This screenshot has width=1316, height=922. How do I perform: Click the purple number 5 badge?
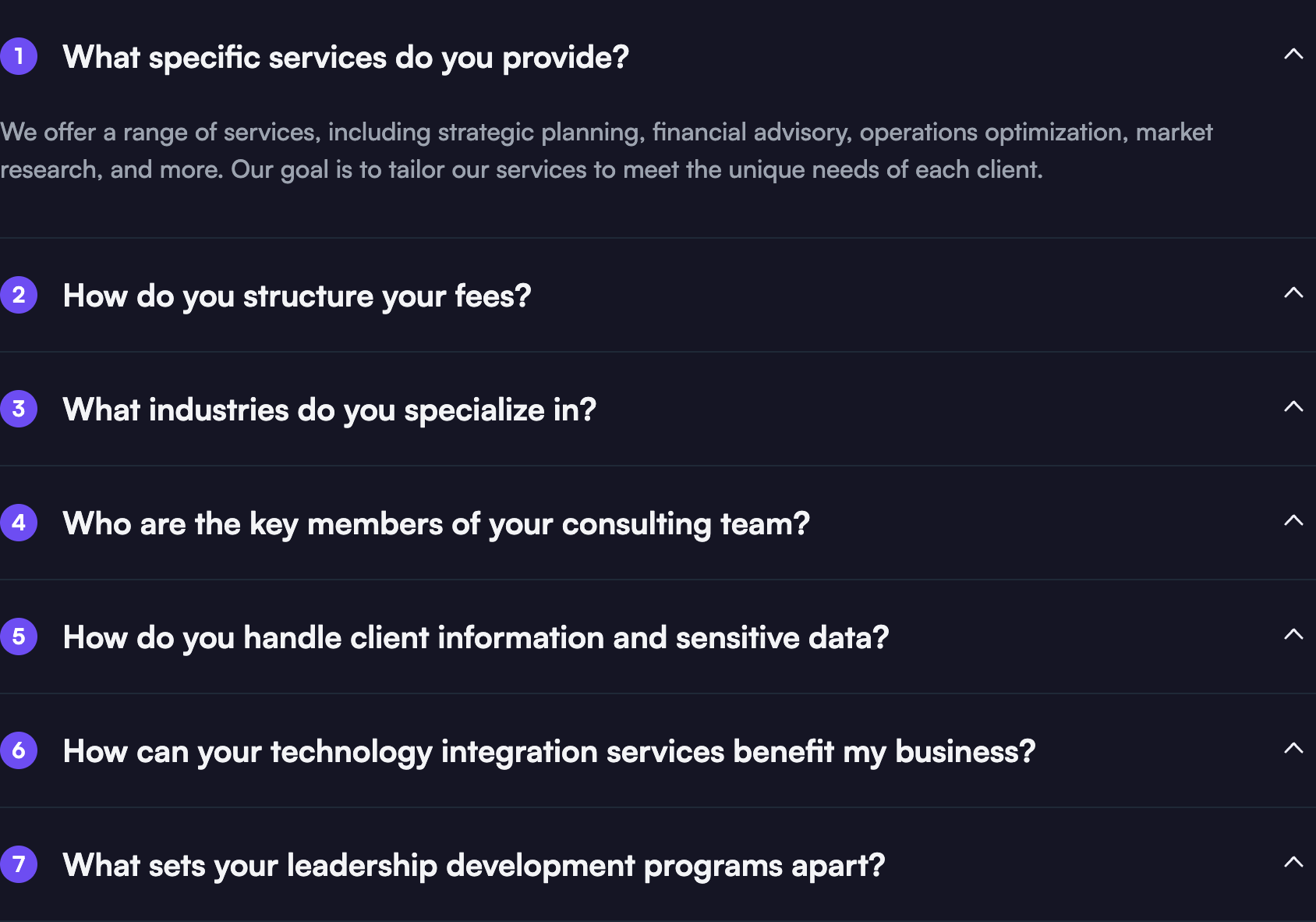click(x=19, y=637)
